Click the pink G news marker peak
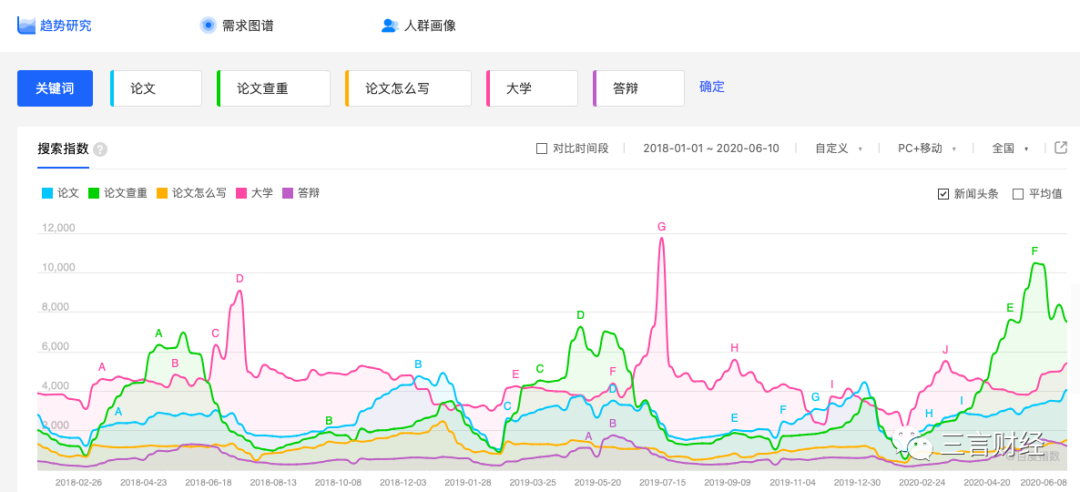Screen dimensions: 1080x492 tap(662, 226)
